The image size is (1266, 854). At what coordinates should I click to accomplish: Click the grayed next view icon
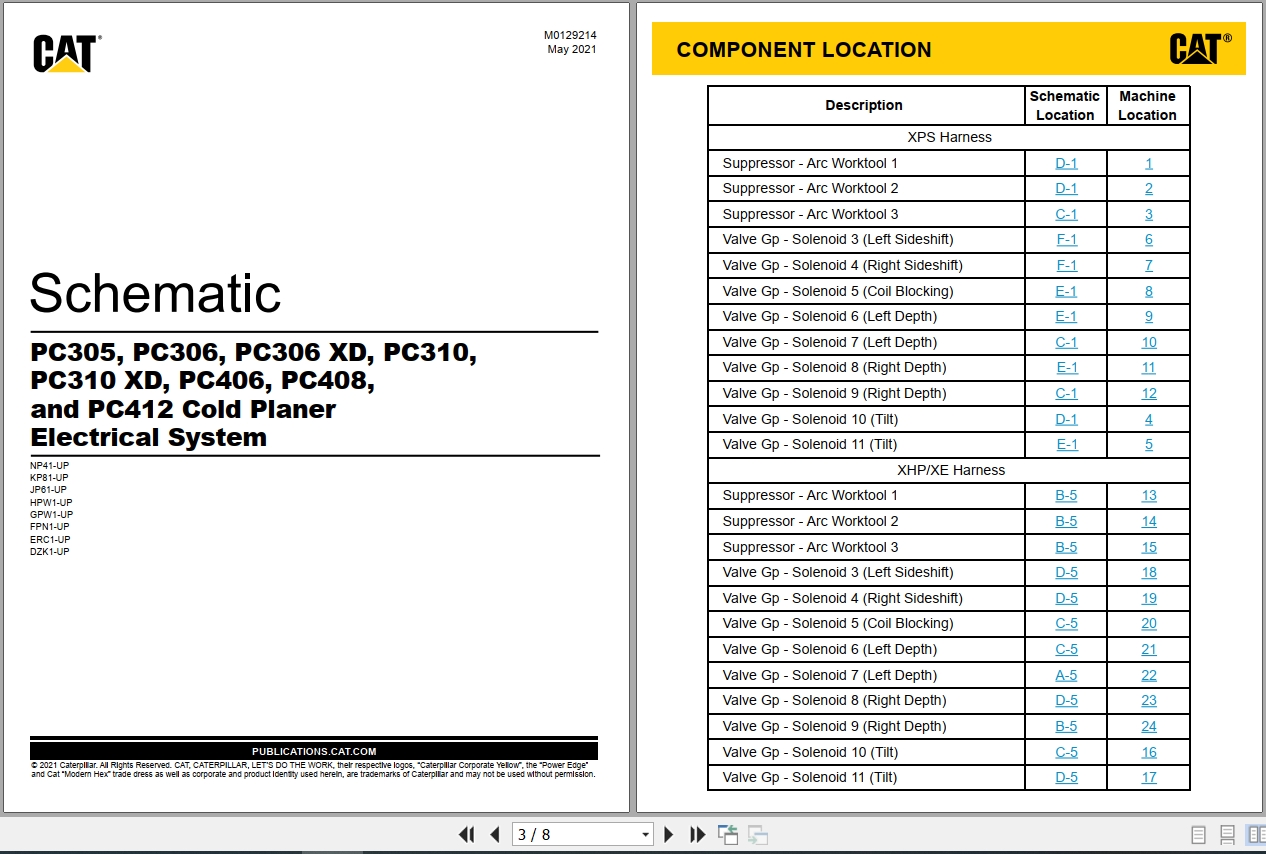pos(758,834)
